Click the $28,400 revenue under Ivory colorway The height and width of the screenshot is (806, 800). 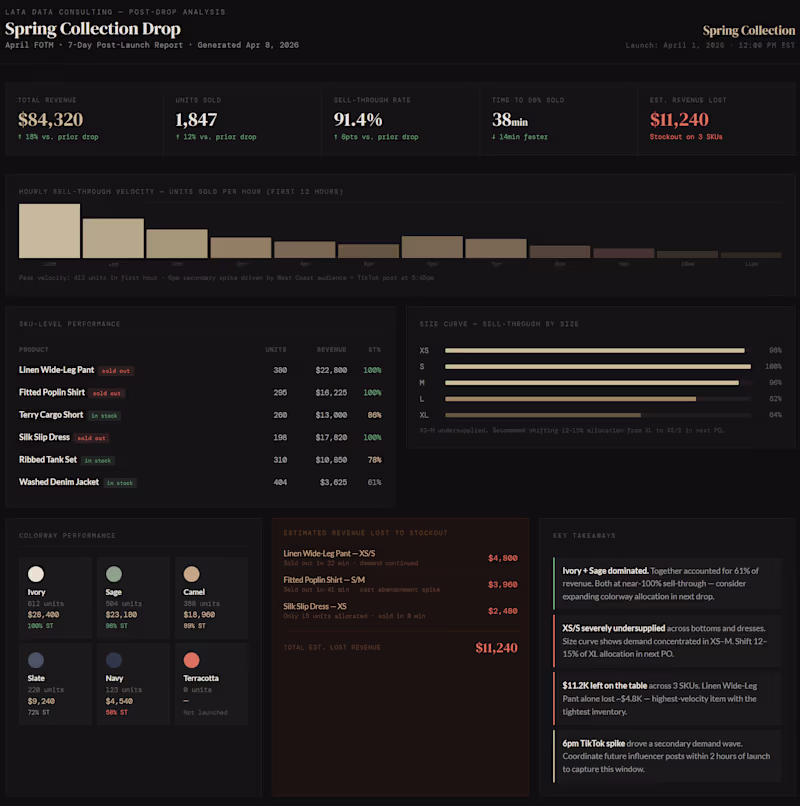click(x=43, y=615)
